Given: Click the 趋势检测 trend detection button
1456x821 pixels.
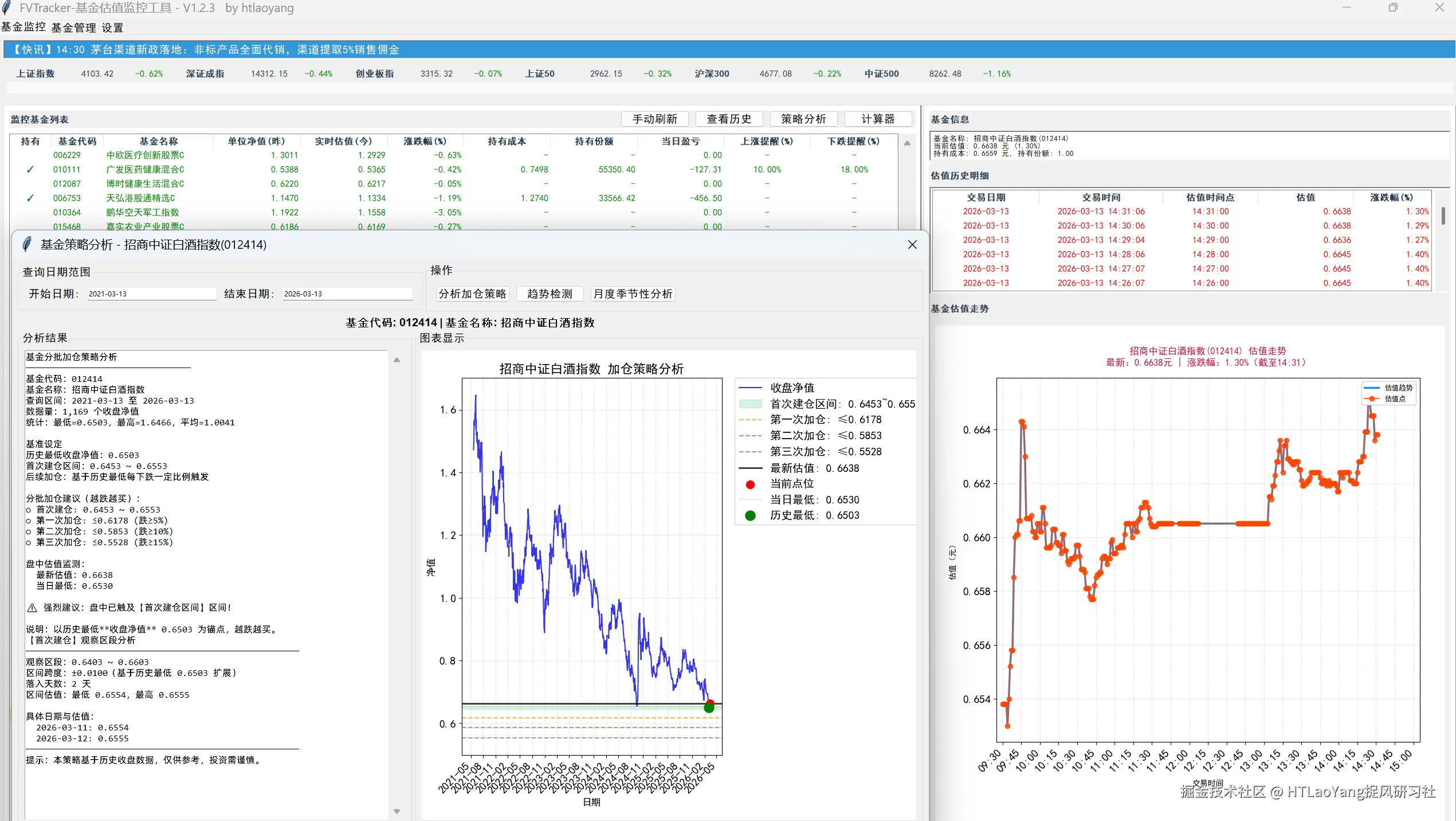Looking at the screenshot, I should pos(549,294).
